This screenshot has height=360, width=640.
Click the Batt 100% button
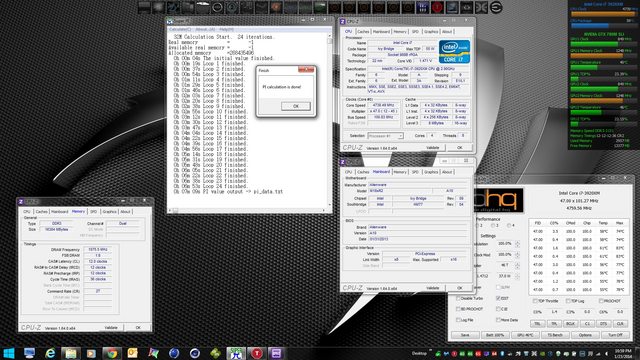pos(495,335)
